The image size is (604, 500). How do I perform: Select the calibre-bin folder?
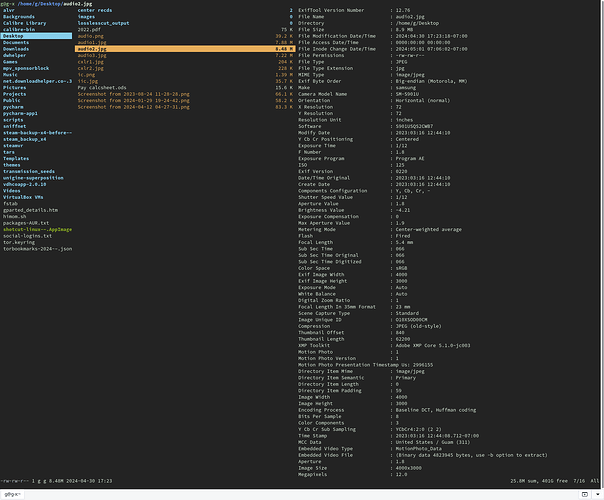pyautogui.click(x=18, y=29)
